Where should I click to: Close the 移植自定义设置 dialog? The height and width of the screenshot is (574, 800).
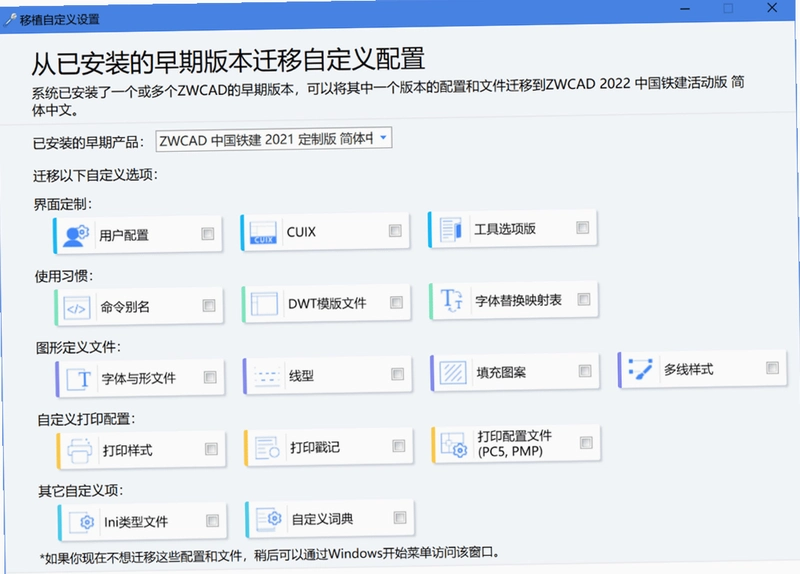(x=772, y=8)
